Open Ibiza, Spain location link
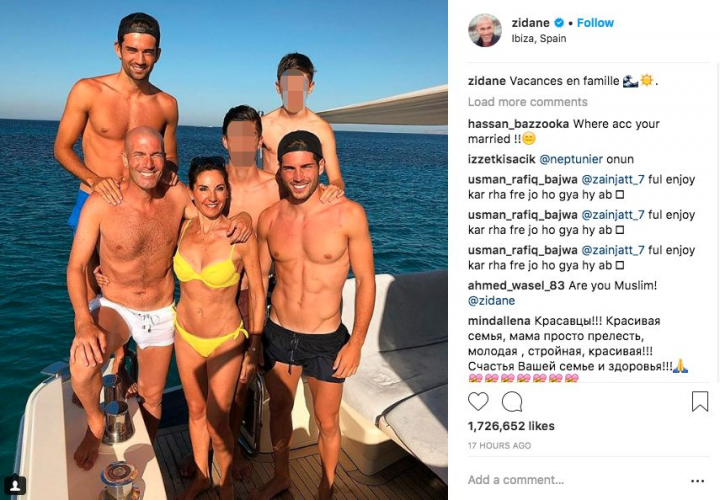This screenshot has width=720, height=500. (539, 39)
